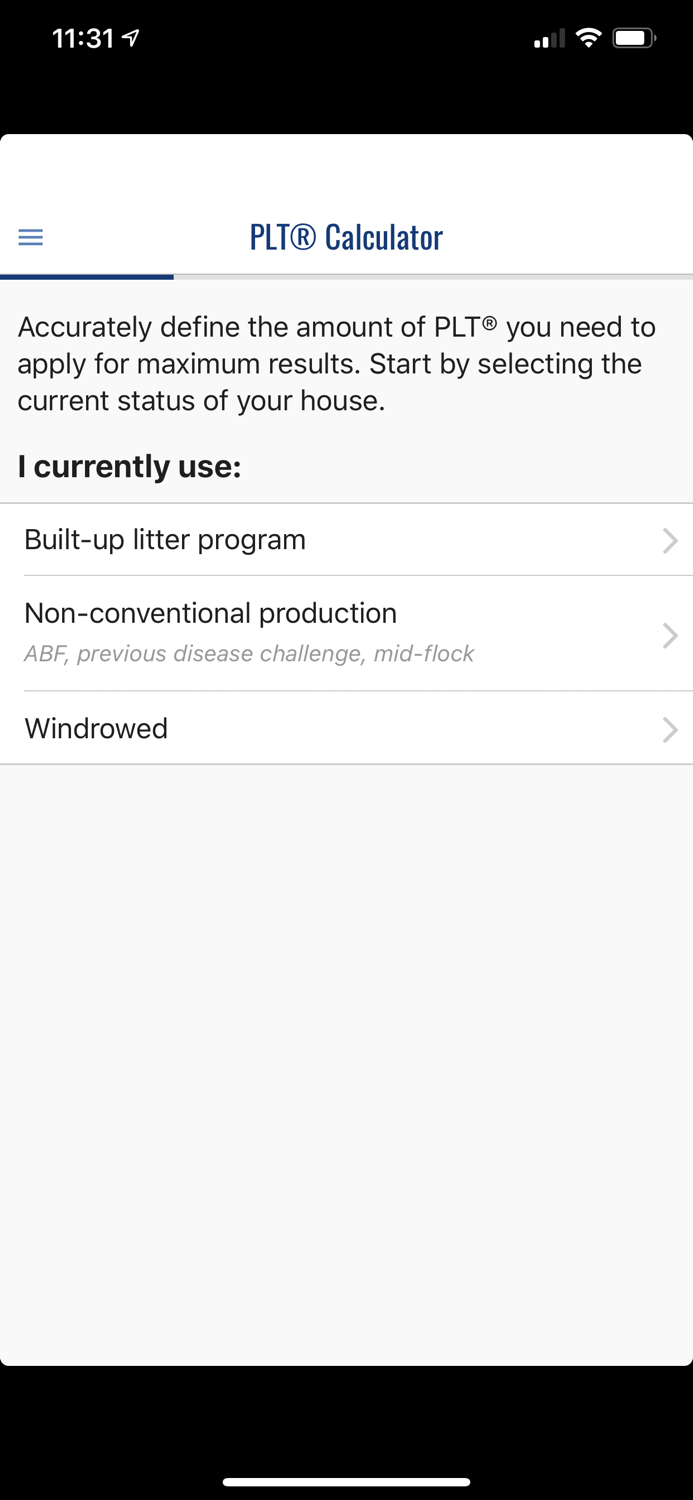This screenshot has width=693, height=1500.
Task: Tap the battery indicator icon
Action: 634,38
